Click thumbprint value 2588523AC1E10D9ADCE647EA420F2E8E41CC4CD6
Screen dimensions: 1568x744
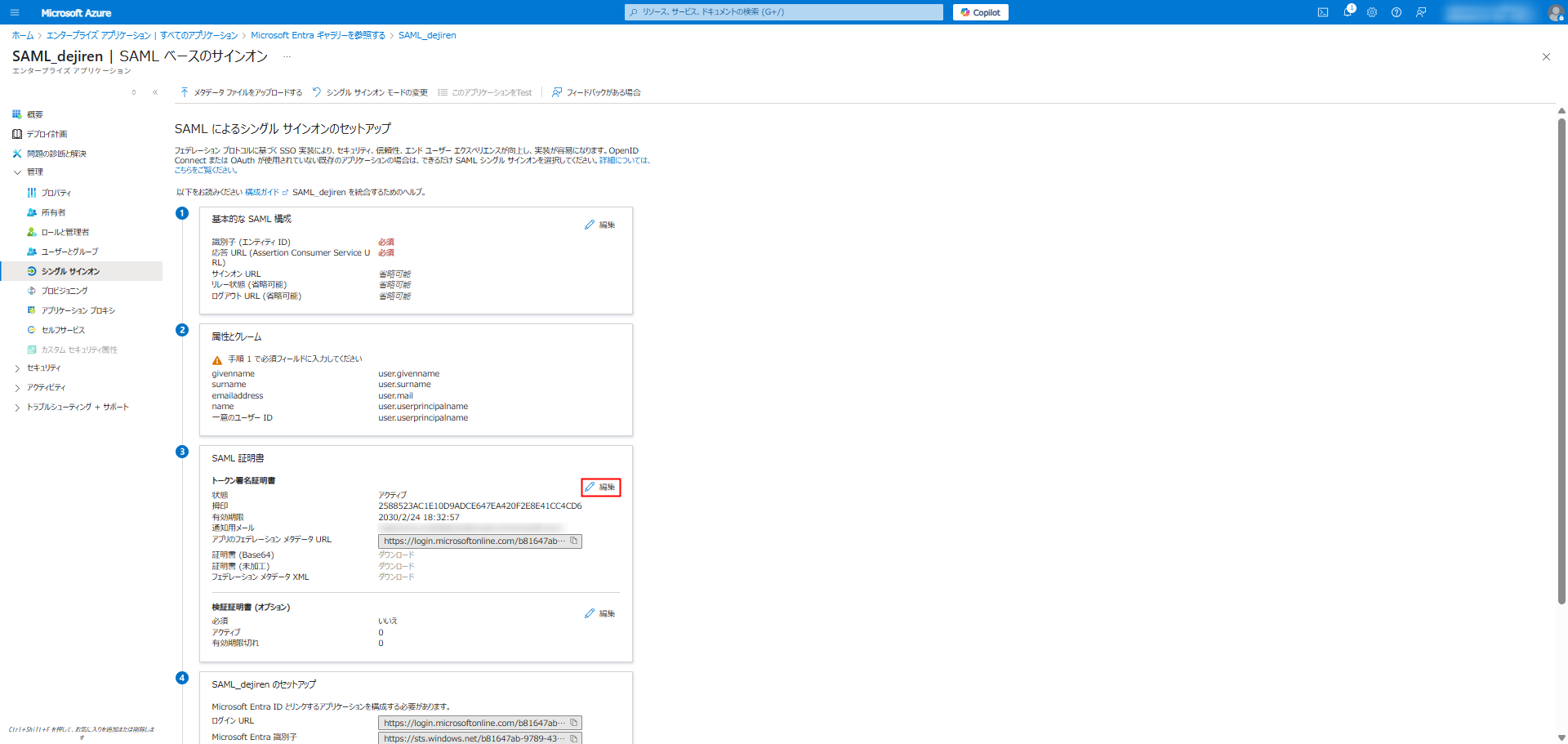click(480, 506)
